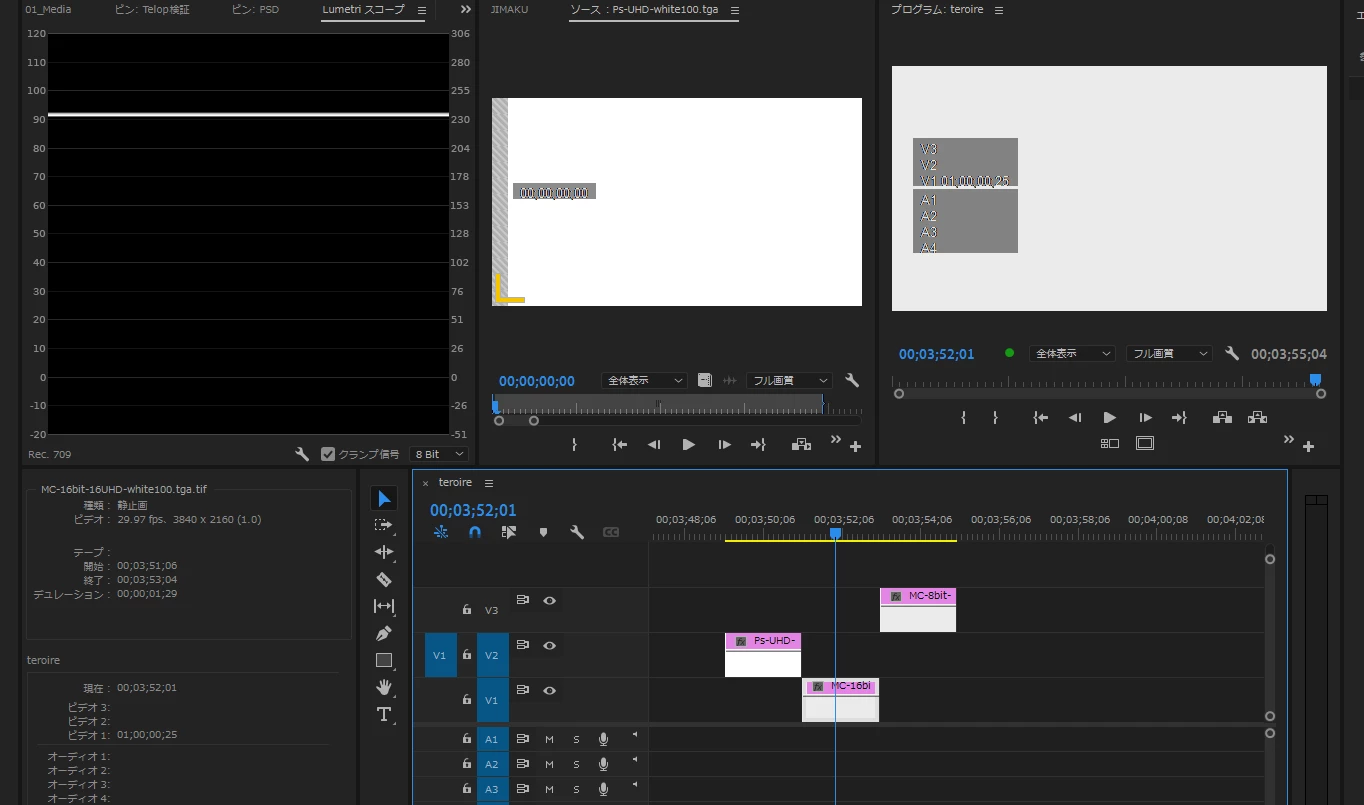Step forward one frame in Program monitor

[1145, 418]
